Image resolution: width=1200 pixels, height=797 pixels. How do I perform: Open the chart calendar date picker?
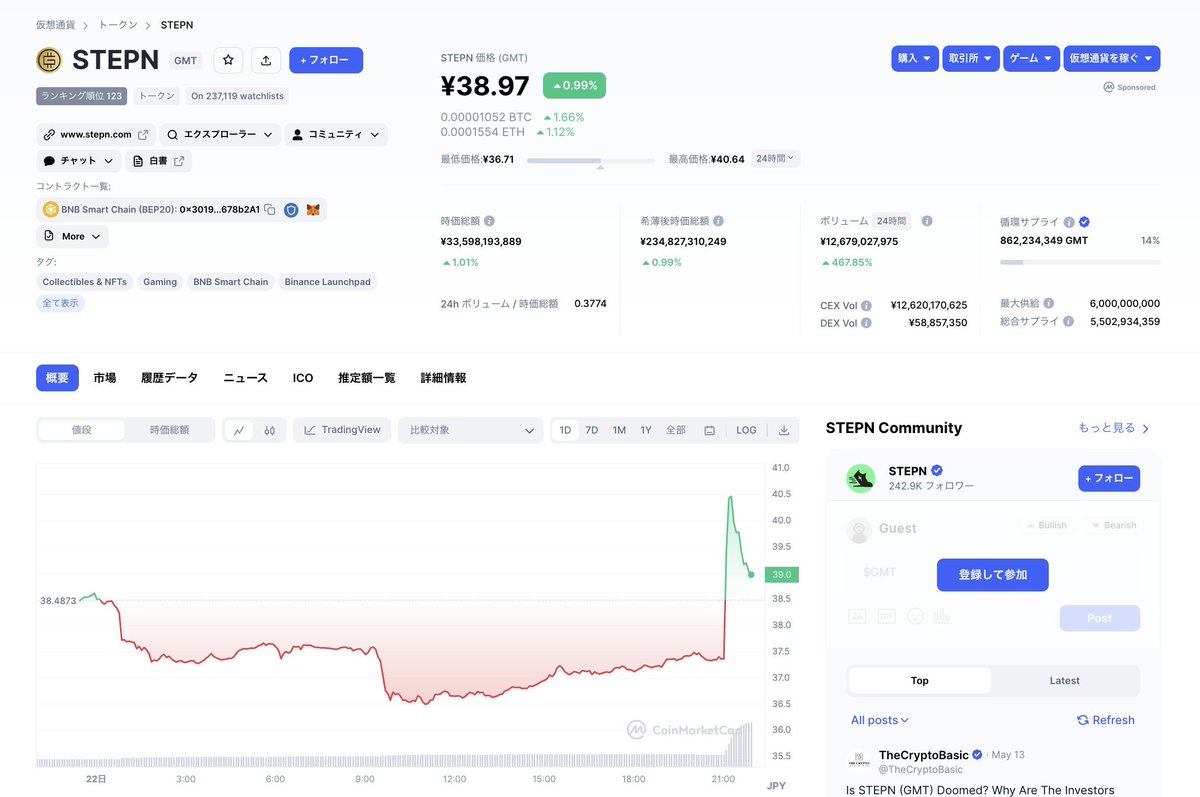pos(709,430)
